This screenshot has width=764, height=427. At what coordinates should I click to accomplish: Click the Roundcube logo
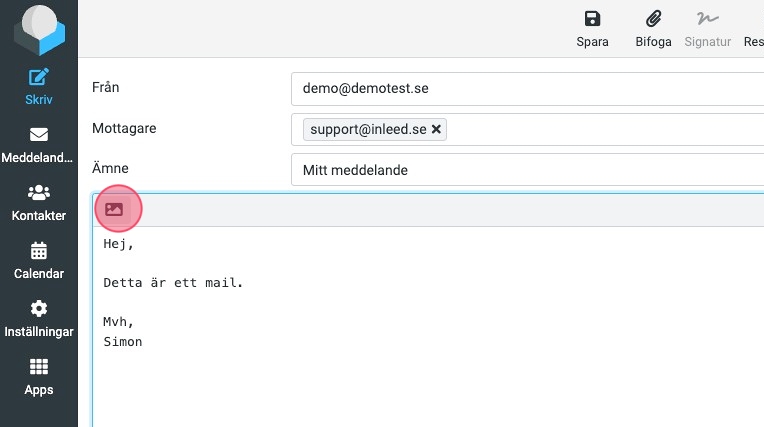point(38,29)
